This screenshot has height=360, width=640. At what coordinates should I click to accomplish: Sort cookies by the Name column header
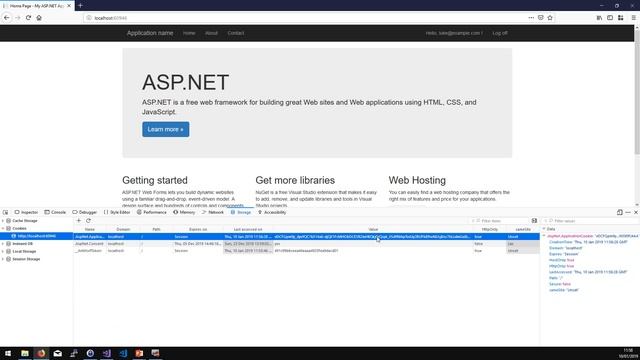pos(90,229)
